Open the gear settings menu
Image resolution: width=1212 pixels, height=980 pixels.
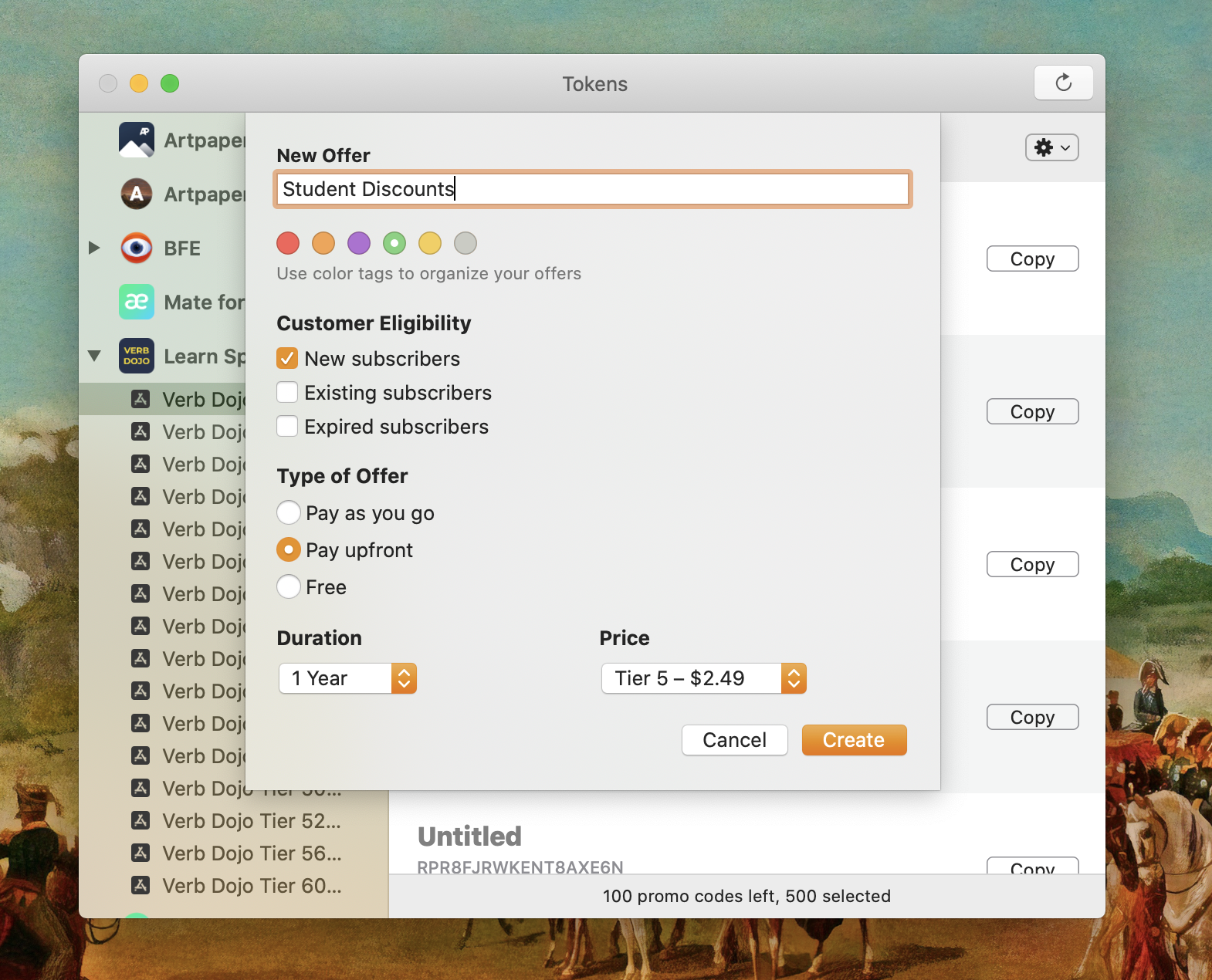click(x=1051, y=147)
